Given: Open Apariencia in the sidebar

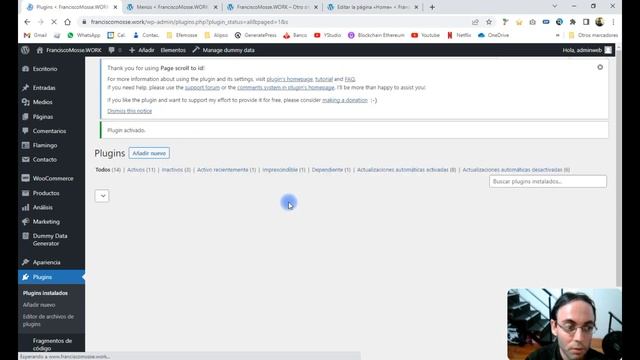Looking at the screenshot, I should pos(47,262).
